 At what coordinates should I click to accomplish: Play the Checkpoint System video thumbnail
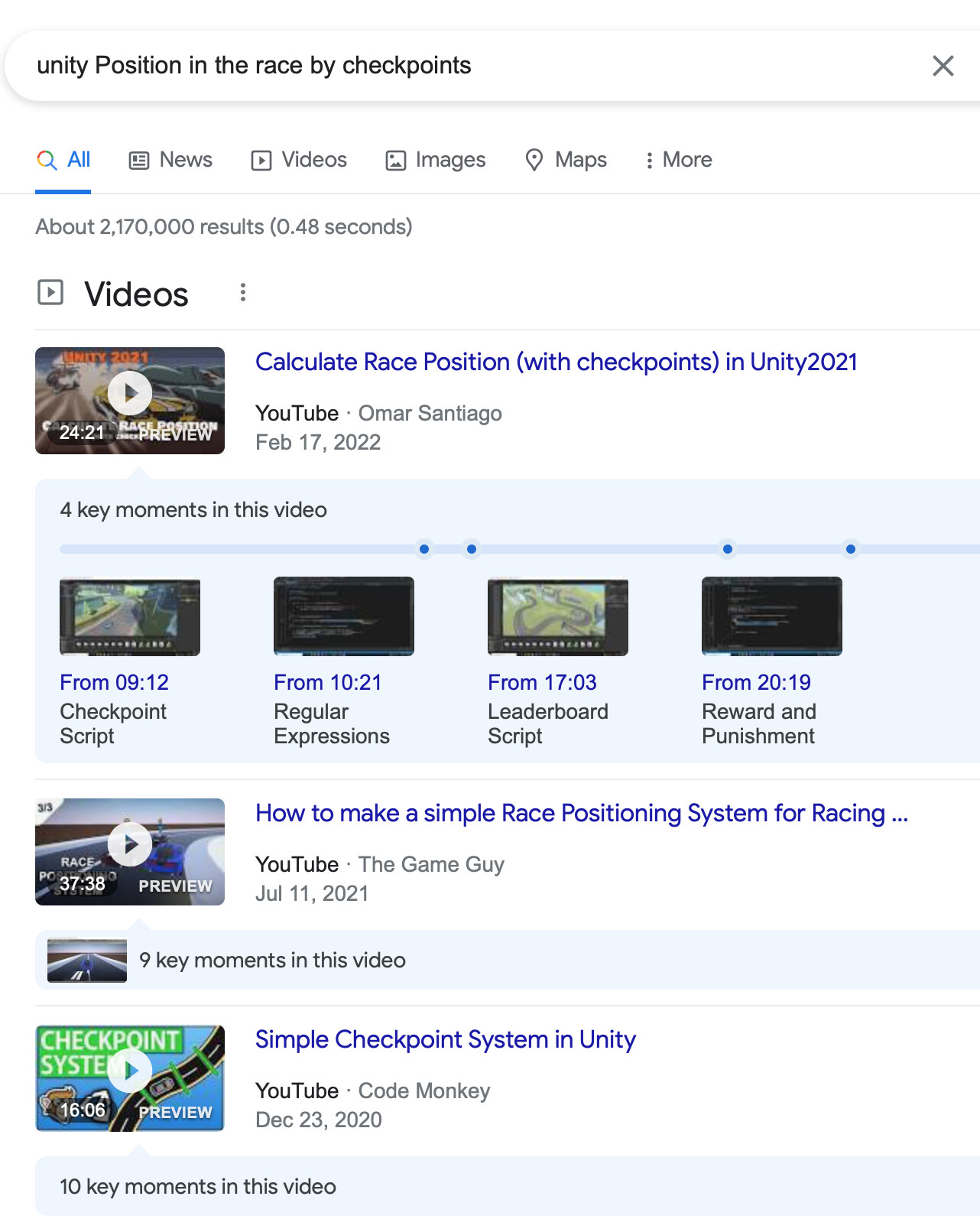(130, 1078)
